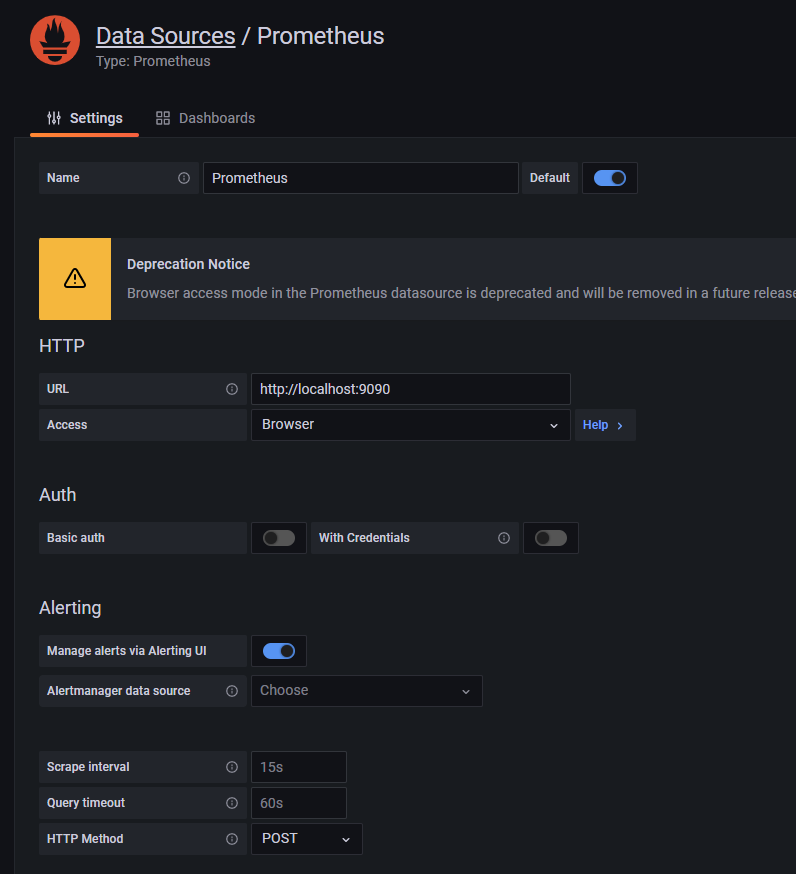
Task: Click the info icon next to Name
Action: tap(184, 178)
